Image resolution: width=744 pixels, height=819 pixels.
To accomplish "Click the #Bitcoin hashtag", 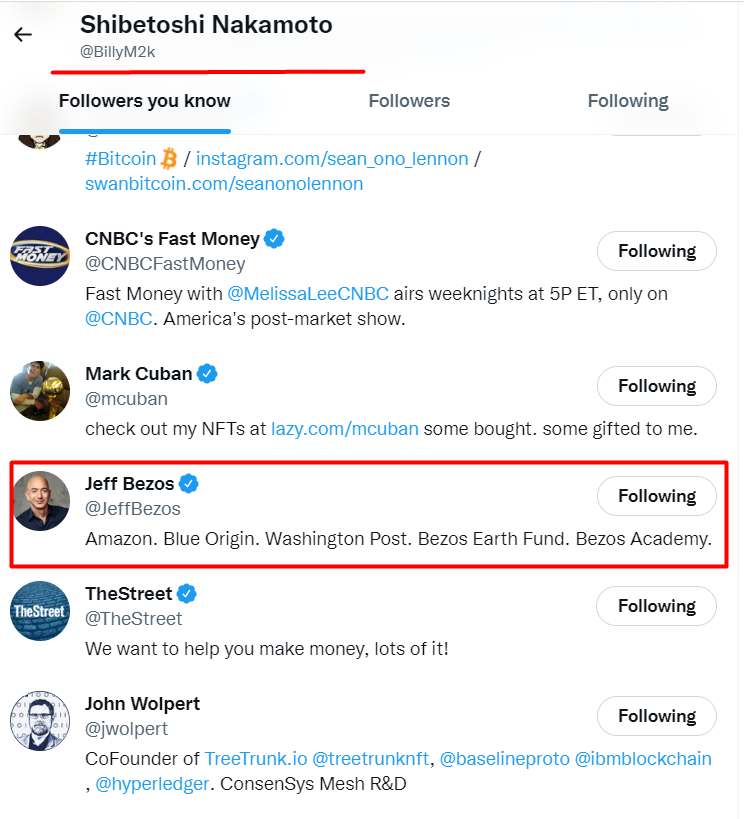I will pos(122,159).
